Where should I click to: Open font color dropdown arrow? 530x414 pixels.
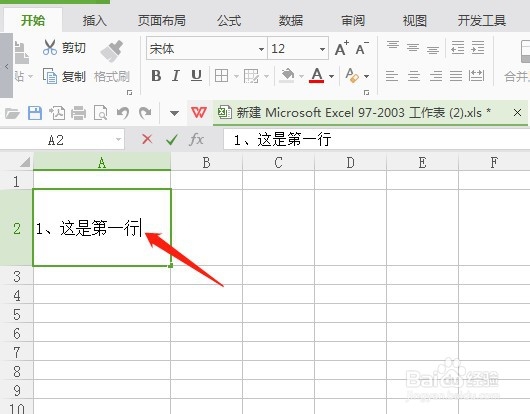tap(332, 76)
